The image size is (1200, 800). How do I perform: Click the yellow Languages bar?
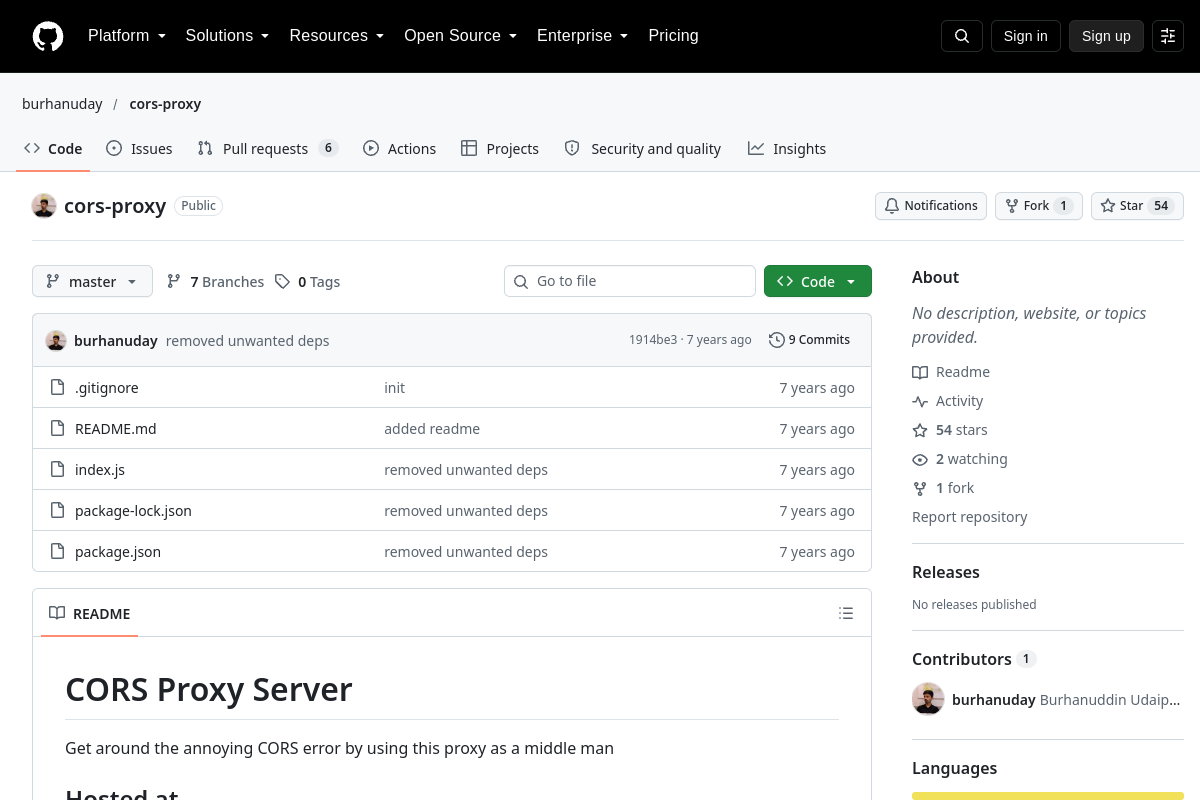[1048, 796]
